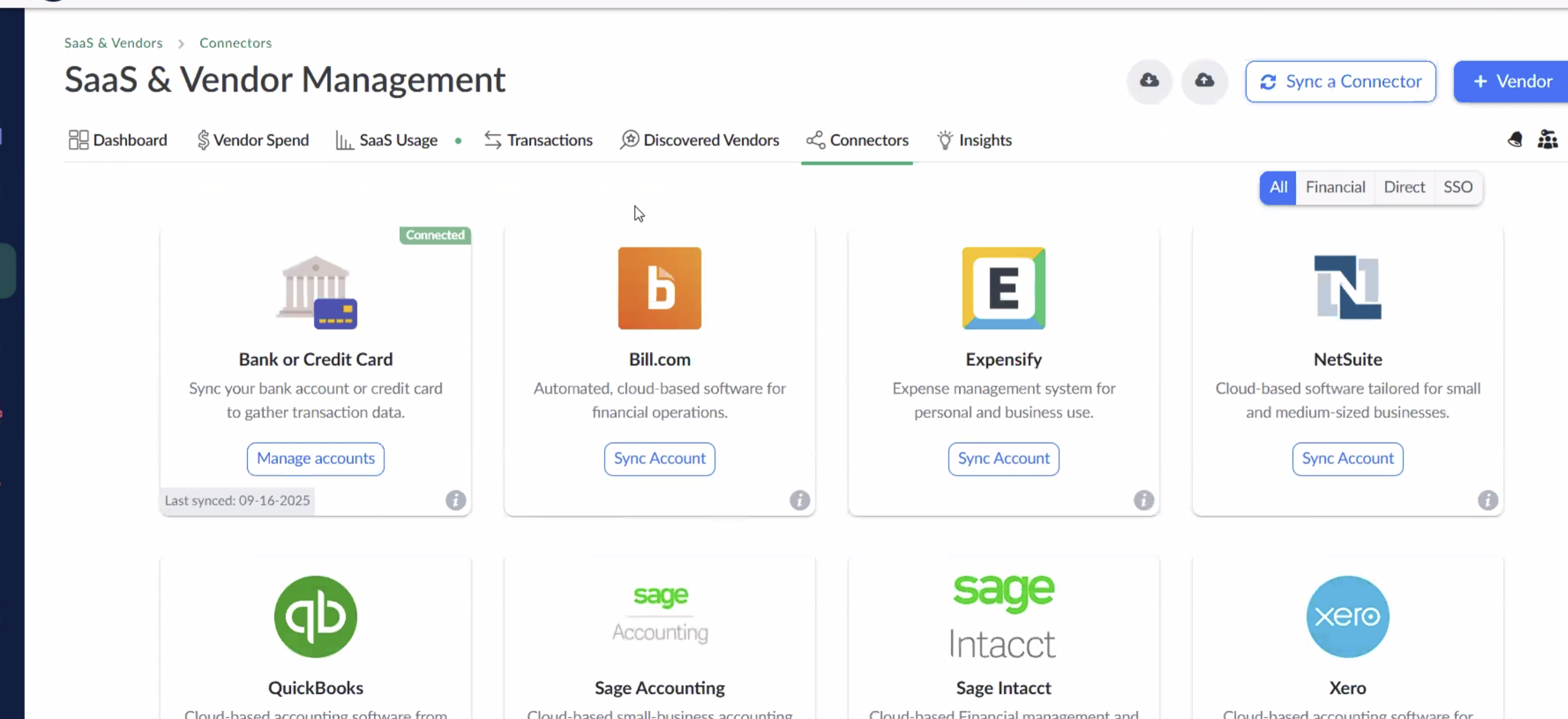Filter connectors by SSO
1568x719 pixels.
[1457, 187]
